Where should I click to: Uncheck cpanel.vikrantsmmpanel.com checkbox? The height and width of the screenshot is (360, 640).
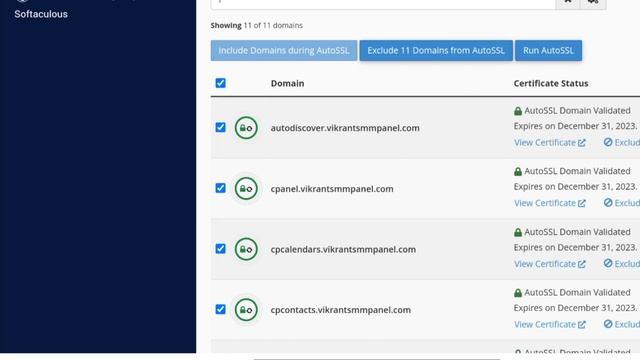(x=220, y=188)
